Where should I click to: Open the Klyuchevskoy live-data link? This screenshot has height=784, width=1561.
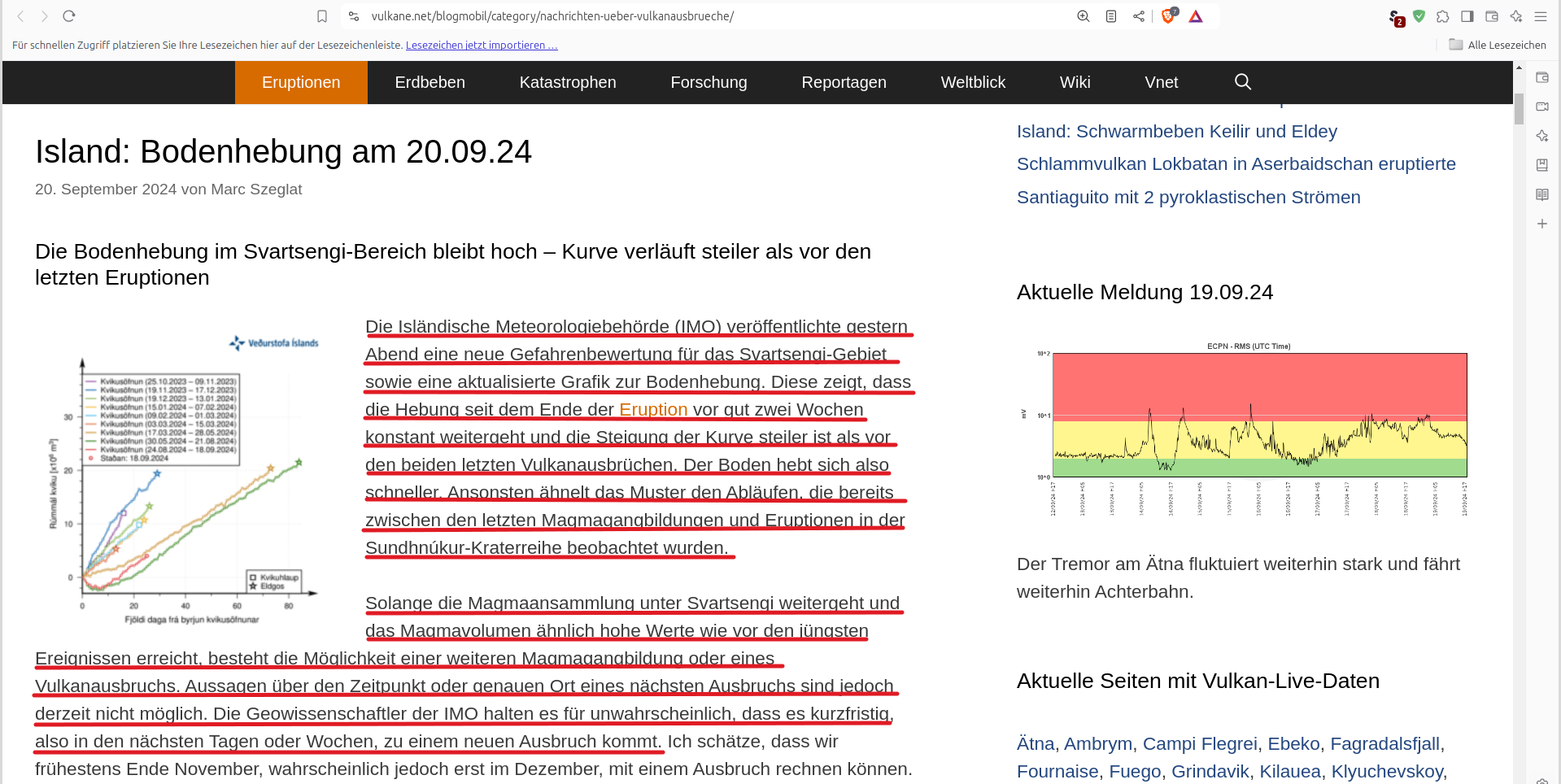pyautogui.click(x=1387, y=772)
